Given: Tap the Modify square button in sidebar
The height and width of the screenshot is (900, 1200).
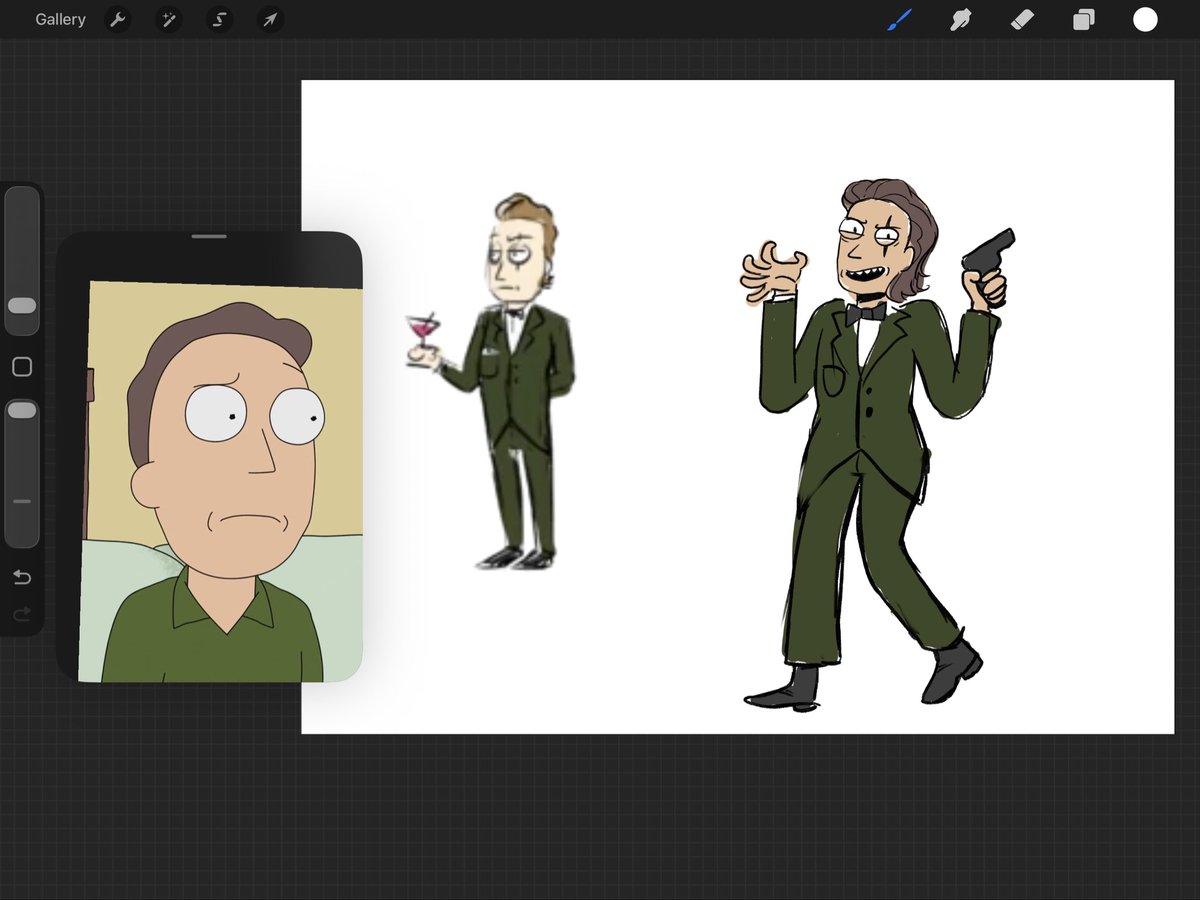Looking at the screenshot, I should pyautogui.click(x=22, y=367).
